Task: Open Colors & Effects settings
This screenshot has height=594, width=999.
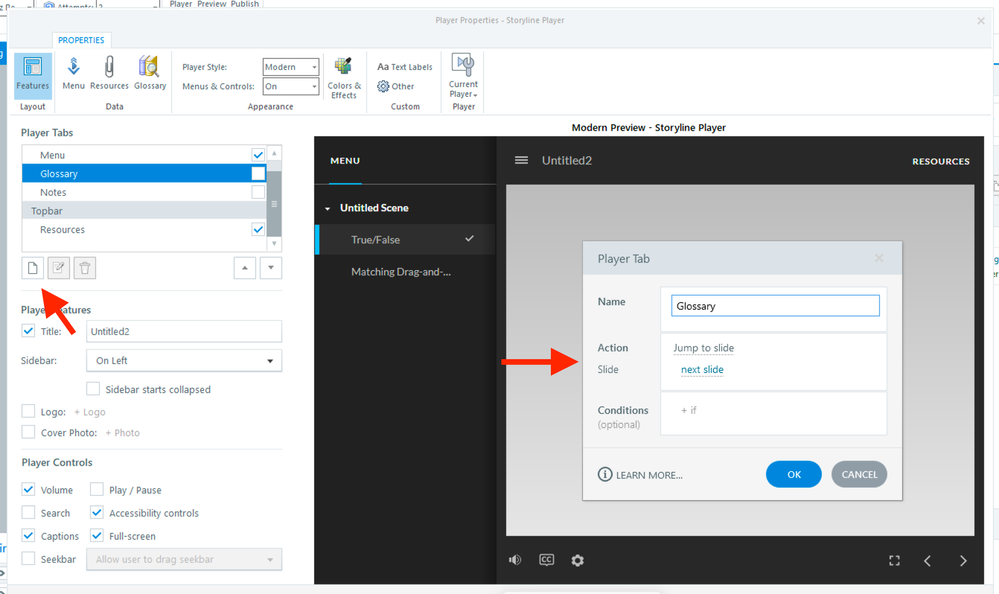Action: (x=343, y=76)
